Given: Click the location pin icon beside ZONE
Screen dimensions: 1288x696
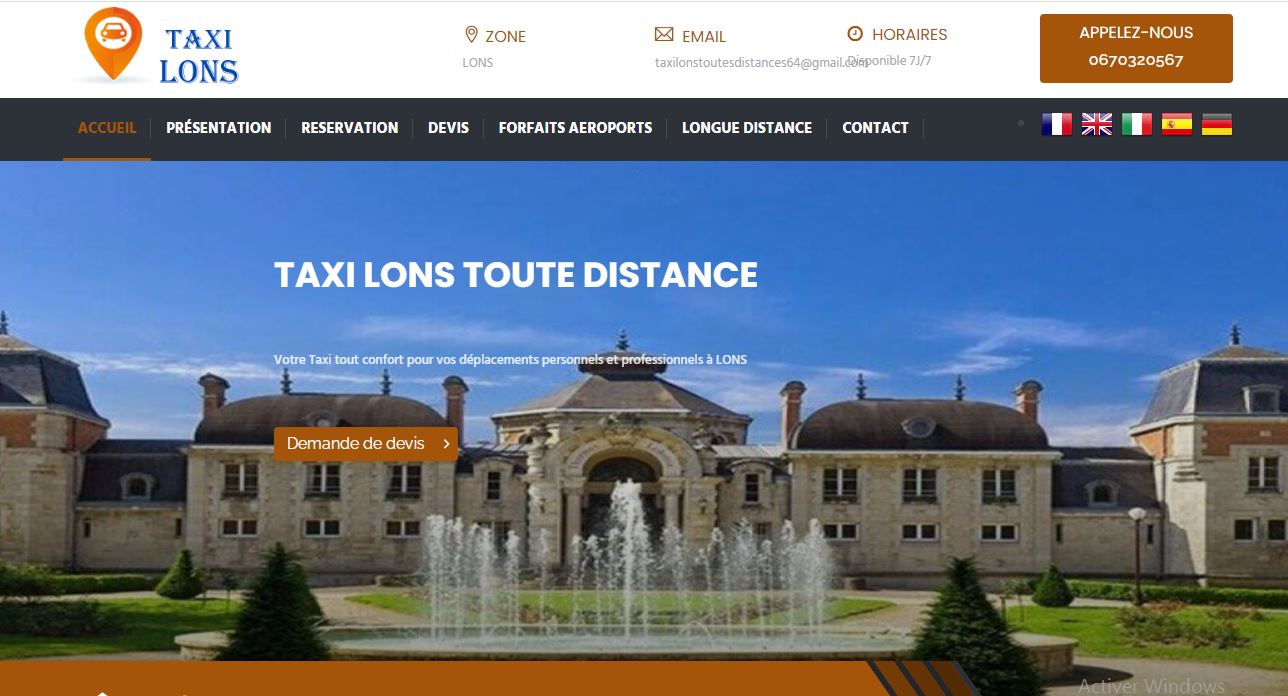Looking at the screenshot, I should click(471, 35).
